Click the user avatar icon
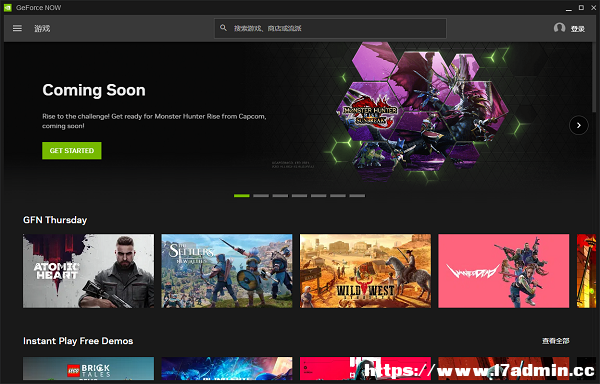Image resolution: width=600 pixels, height=384 pixels. (x=559, y=28)
